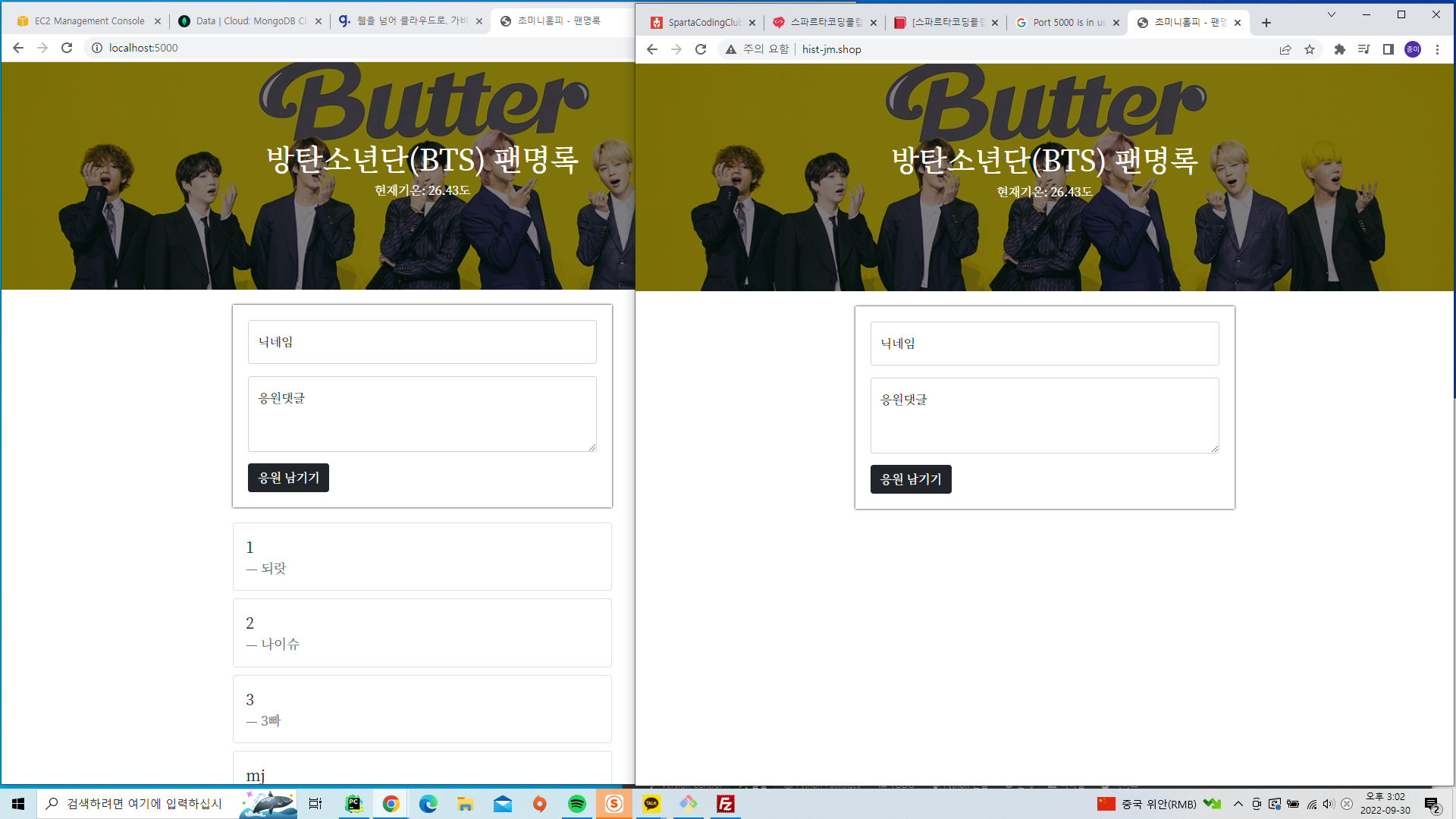Open Chrome profile avatar

pyautogui.click(x=1413, y=49)
